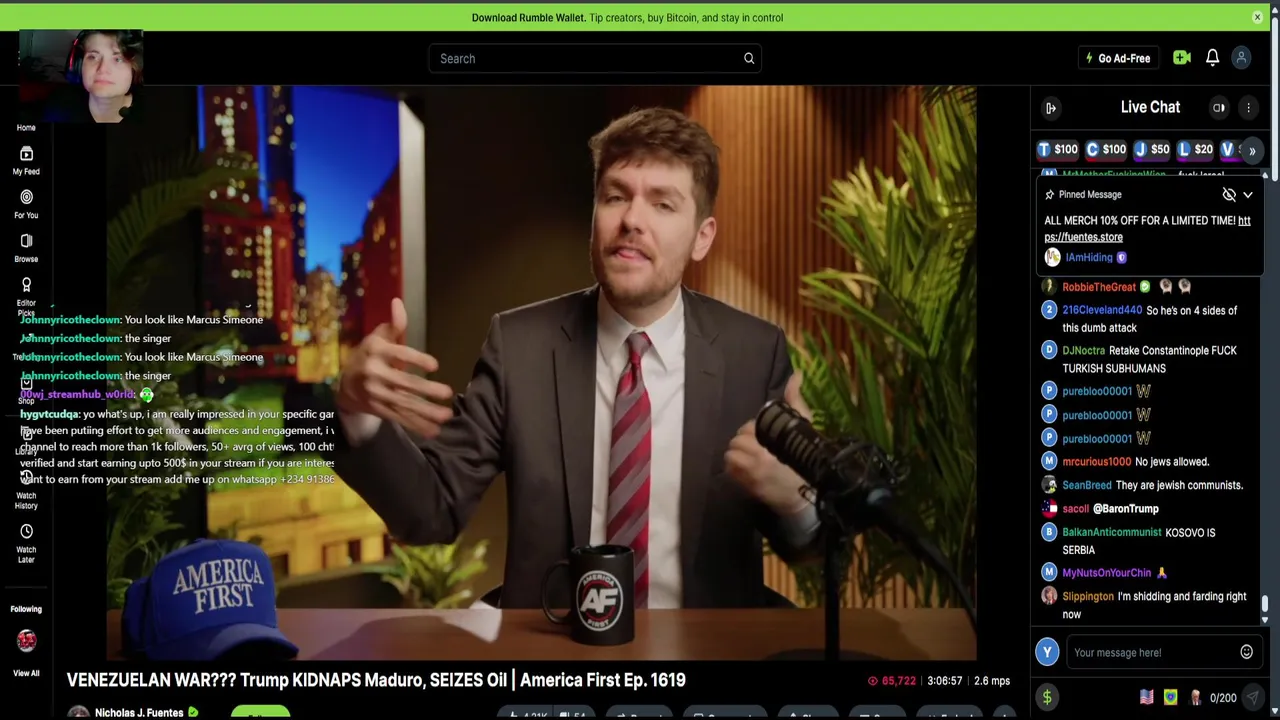1280x720 pixels.
Task: Select the US flag emote below chat
Action: pyautogui.click(x=1147, y=698)
